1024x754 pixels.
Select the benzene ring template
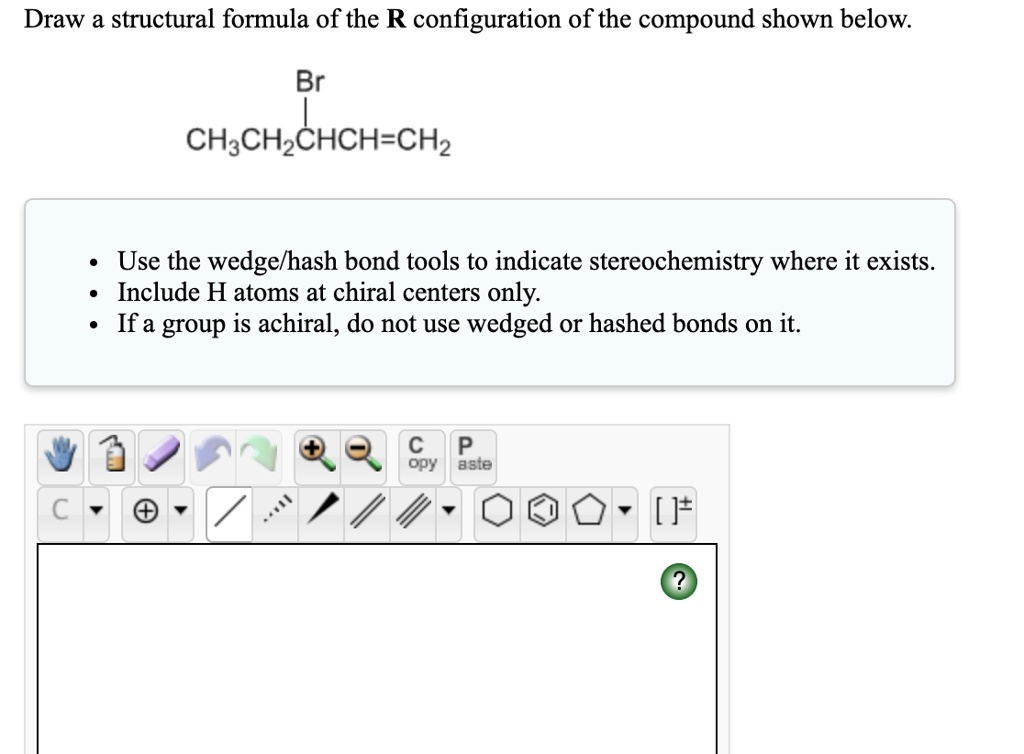click(543, 510)
